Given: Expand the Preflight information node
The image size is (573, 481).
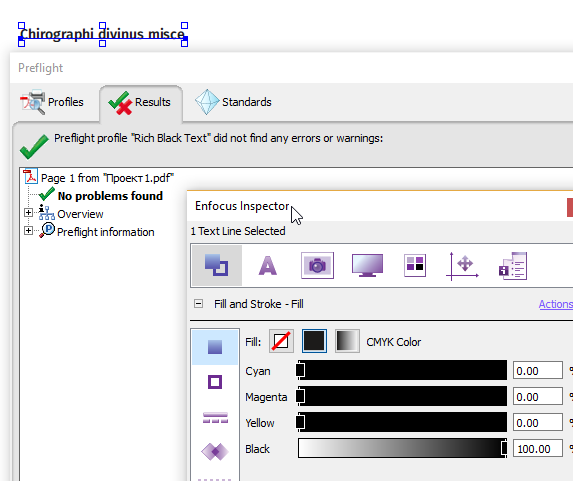Looking at the screenshot, I should [28, 231].
